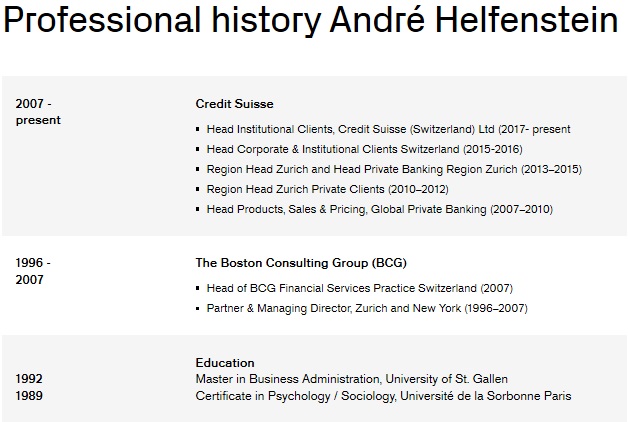
Task: Click the 1989 year label
Action: click(x=29, y=396)
